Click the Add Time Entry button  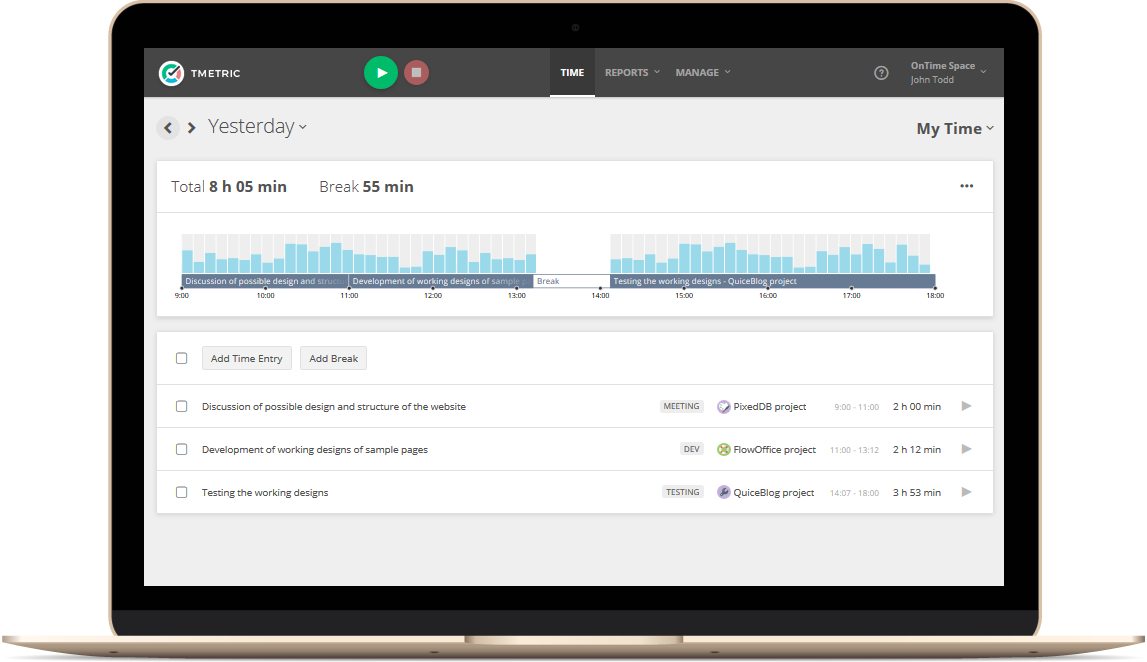click(247, 358)
